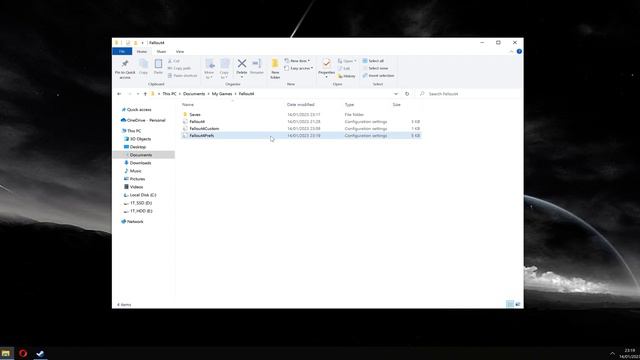Create a New folder
640x360 pixels.
(x=275, y=69)
